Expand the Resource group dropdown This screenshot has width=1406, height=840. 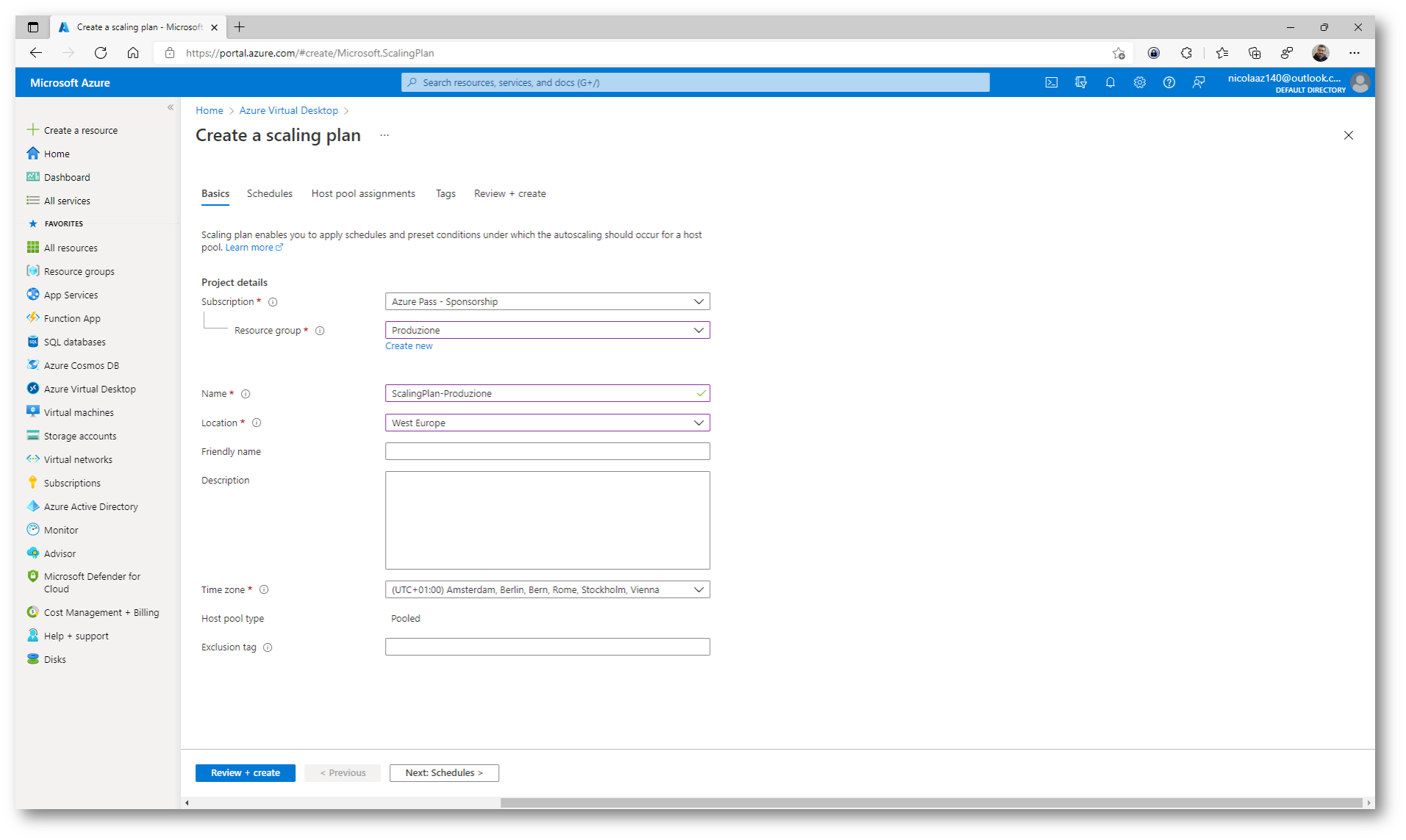(548, 330)
